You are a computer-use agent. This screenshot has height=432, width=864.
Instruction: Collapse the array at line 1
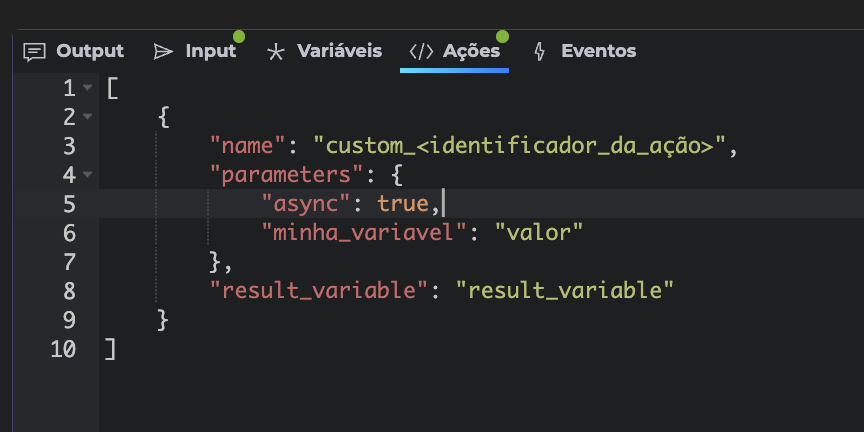click(x=87, y=88)
